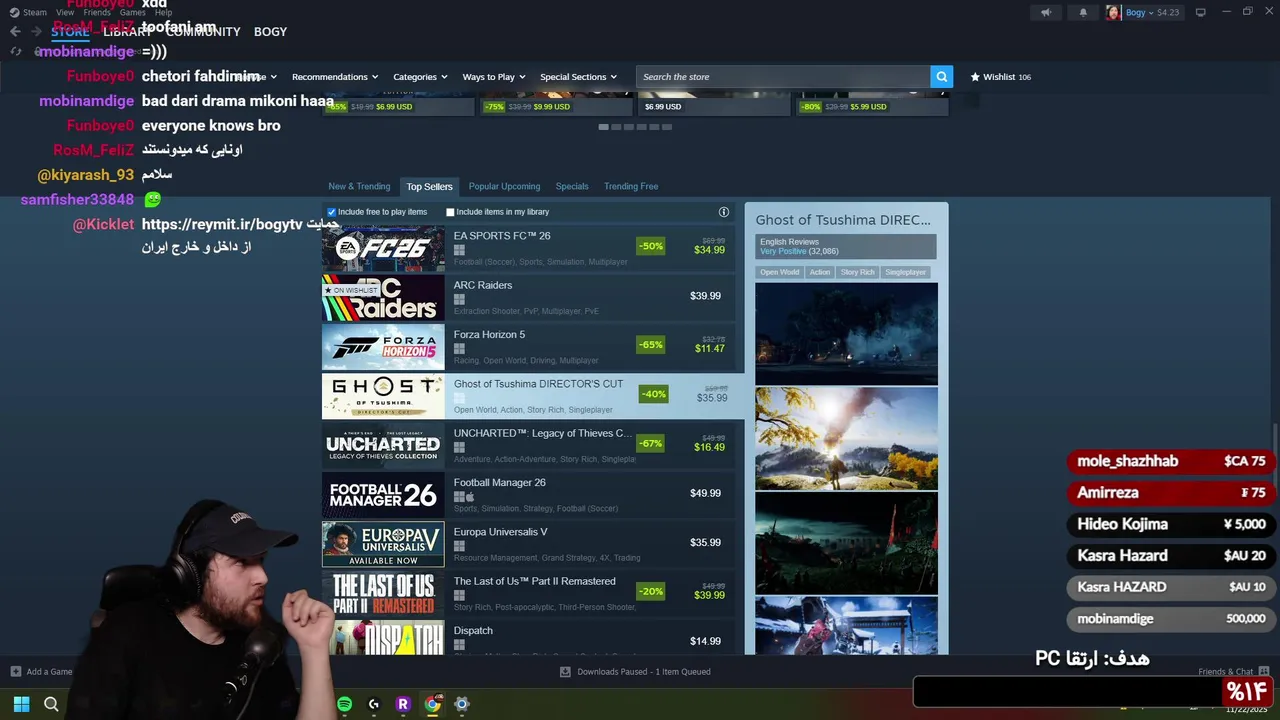Click the Windows platform icon under Europa Universalis V
Screen dimensions: 1280x720
coord(459,546)
